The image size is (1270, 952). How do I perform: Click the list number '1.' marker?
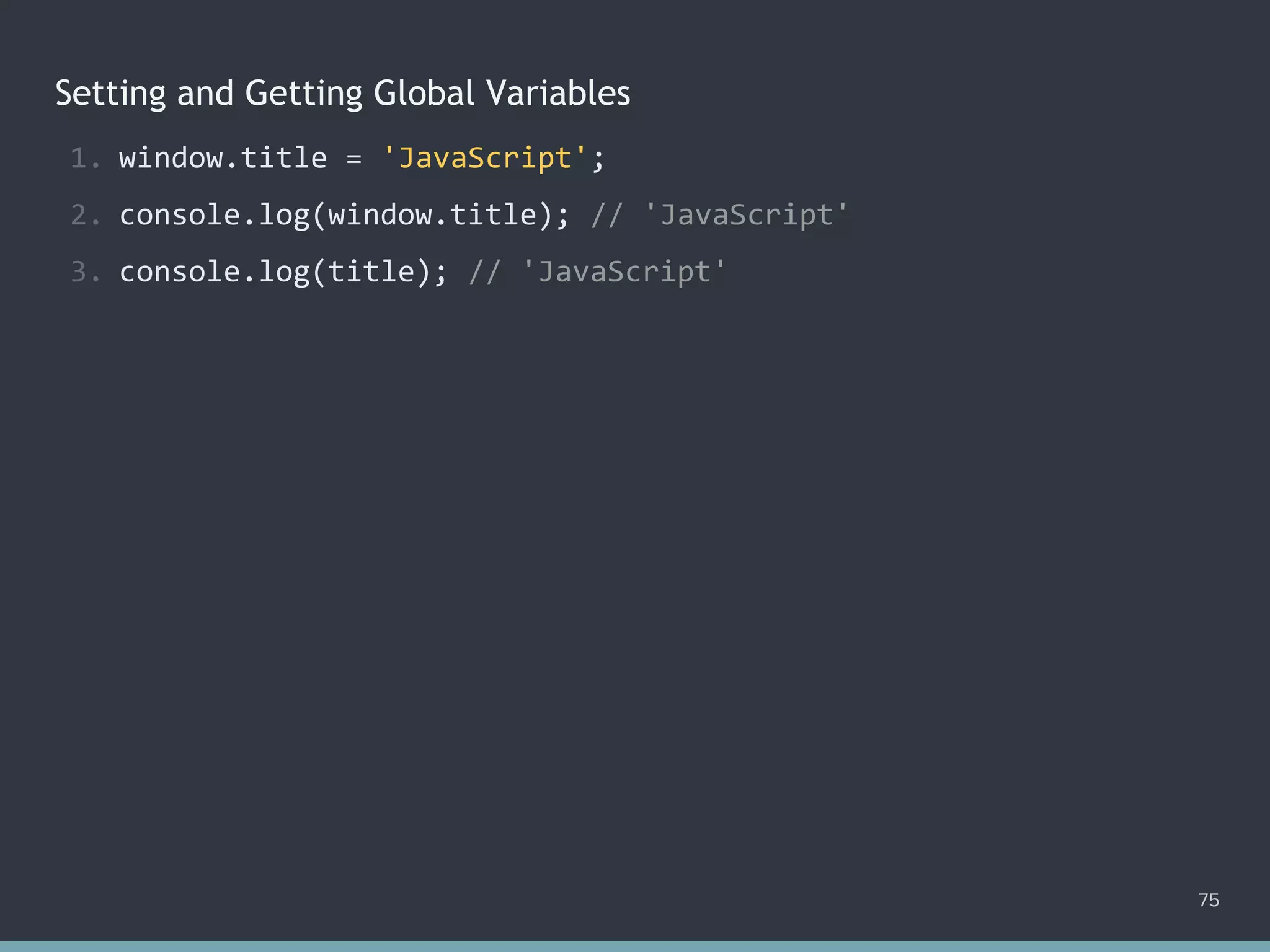86,158
